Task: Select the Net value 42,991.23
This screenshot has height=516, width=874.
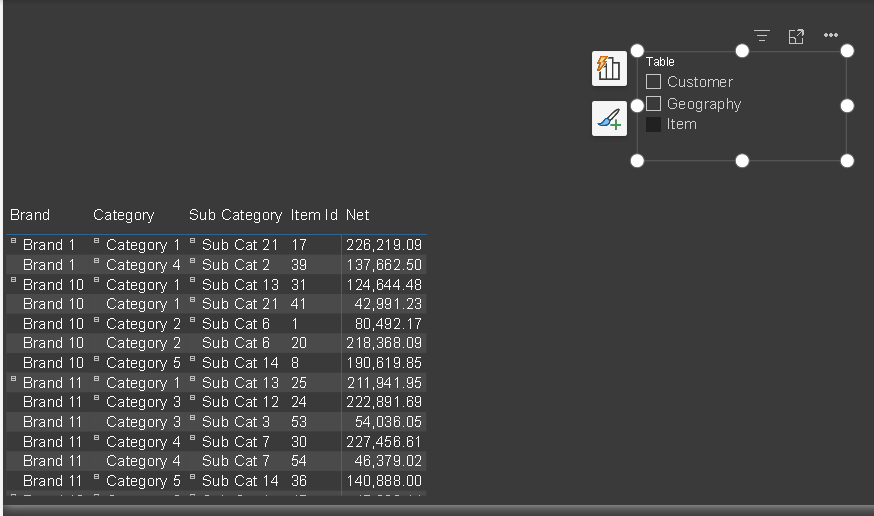Action: point(388,304)
